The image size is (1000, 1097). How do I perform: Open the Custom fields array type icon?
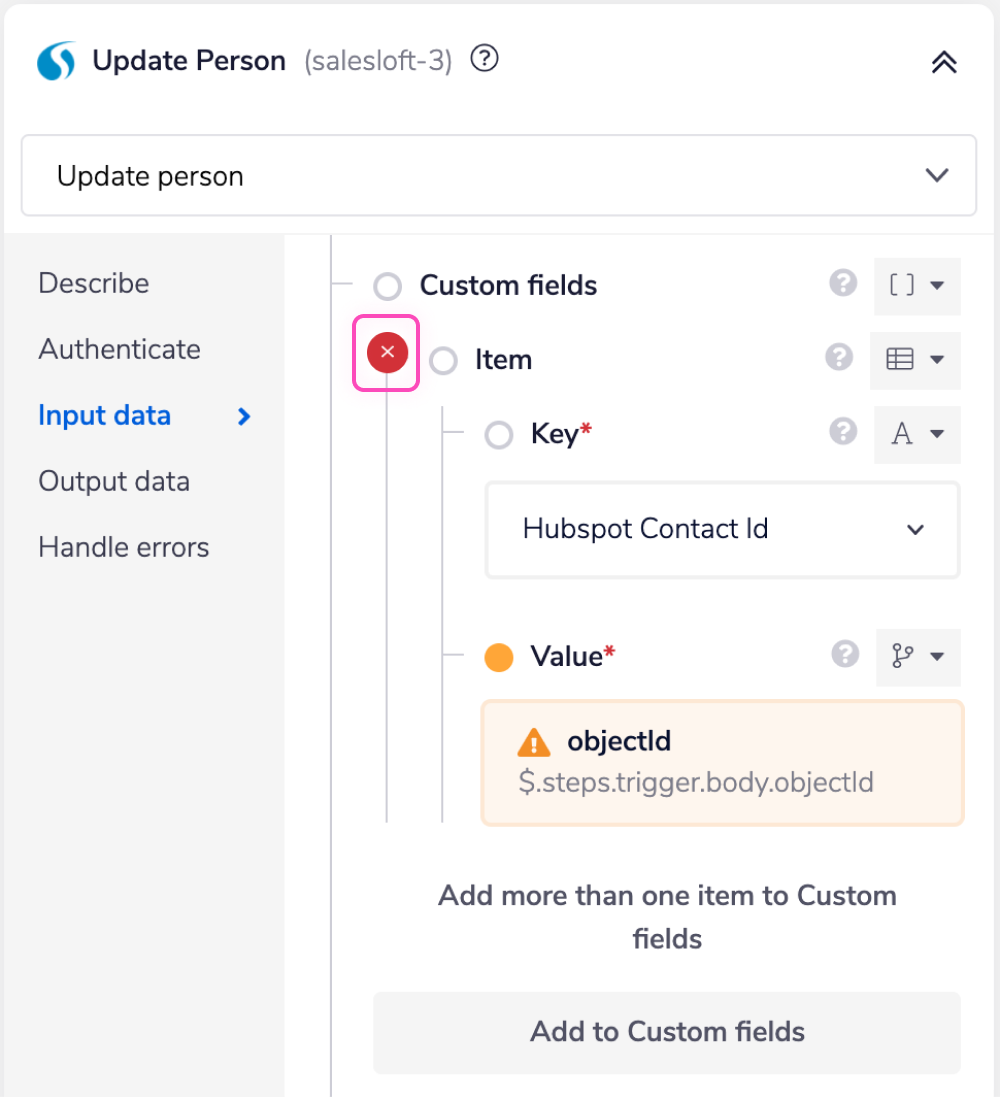tap(916, 286)
